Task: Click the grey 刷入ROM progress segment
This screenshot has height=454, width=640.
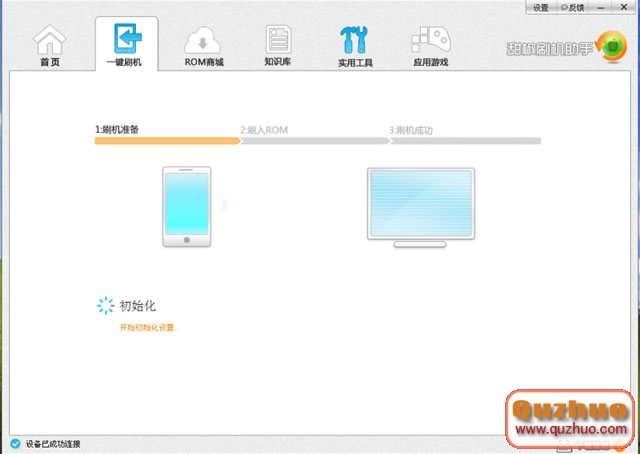Action: pos(315,141)
